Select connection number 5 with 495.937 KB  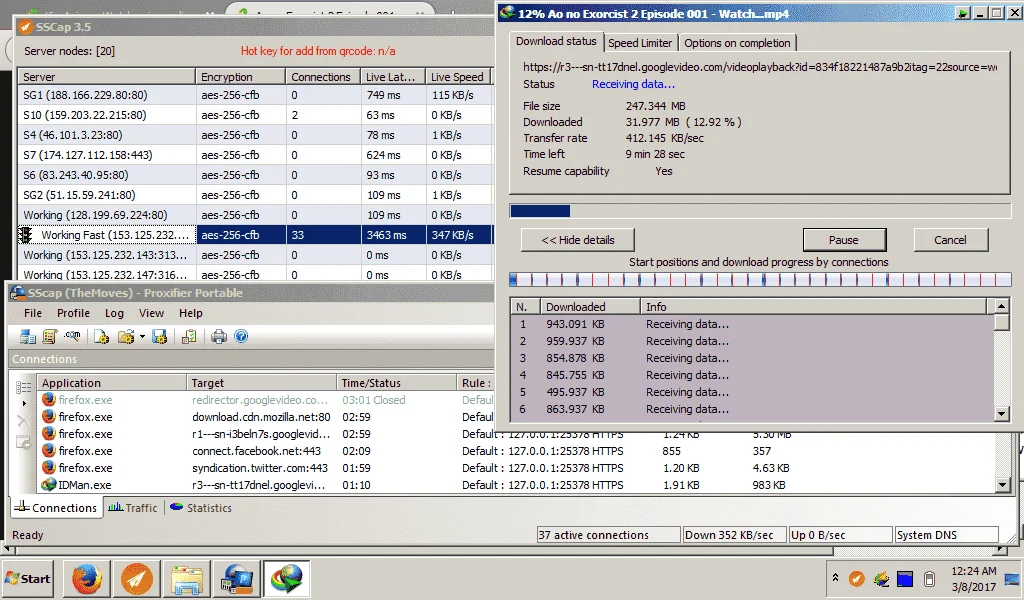(x=752, y=392)
